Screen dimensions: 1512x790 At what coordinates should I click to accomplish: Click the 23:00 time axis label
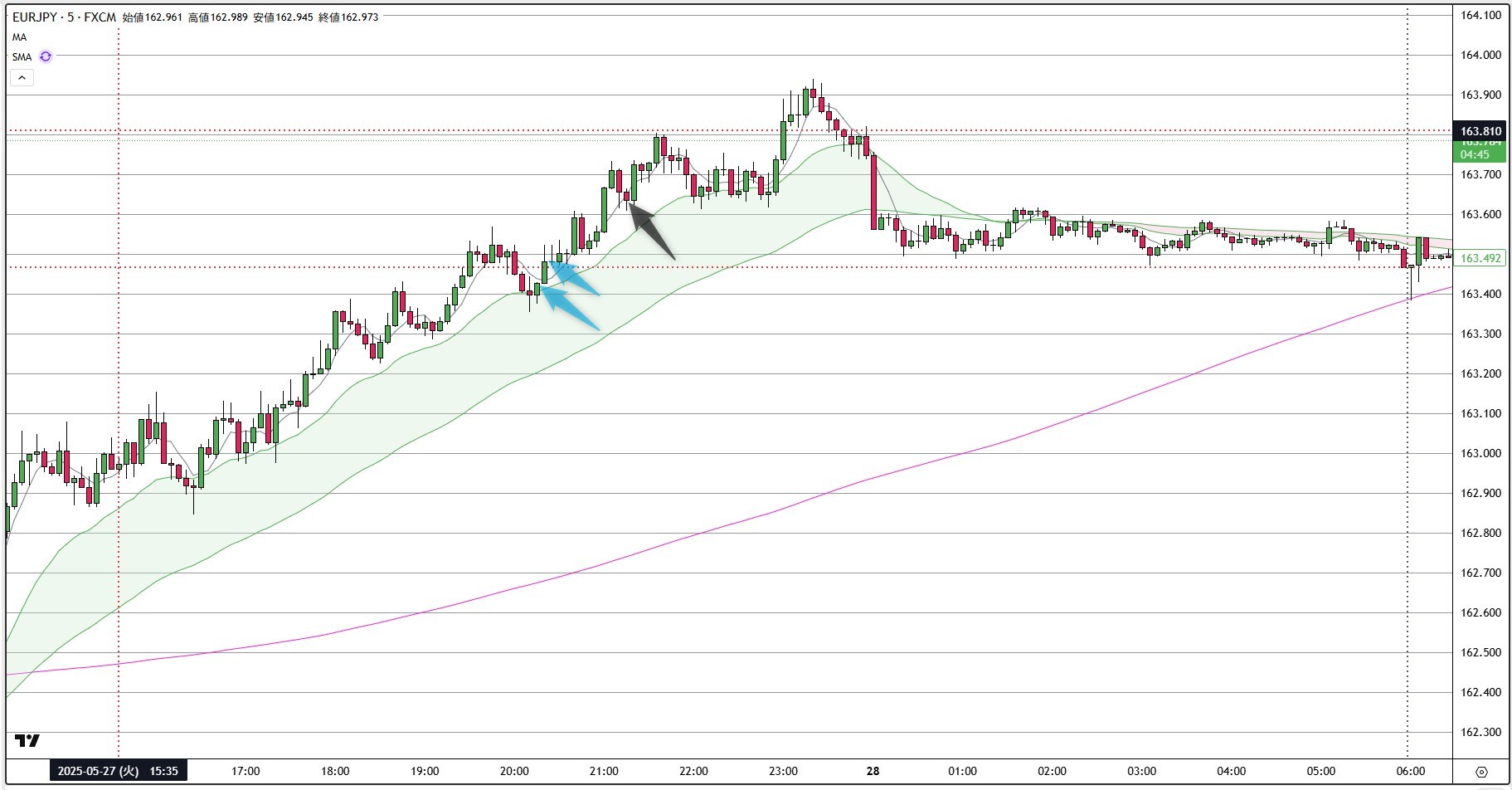coord(783,771)
